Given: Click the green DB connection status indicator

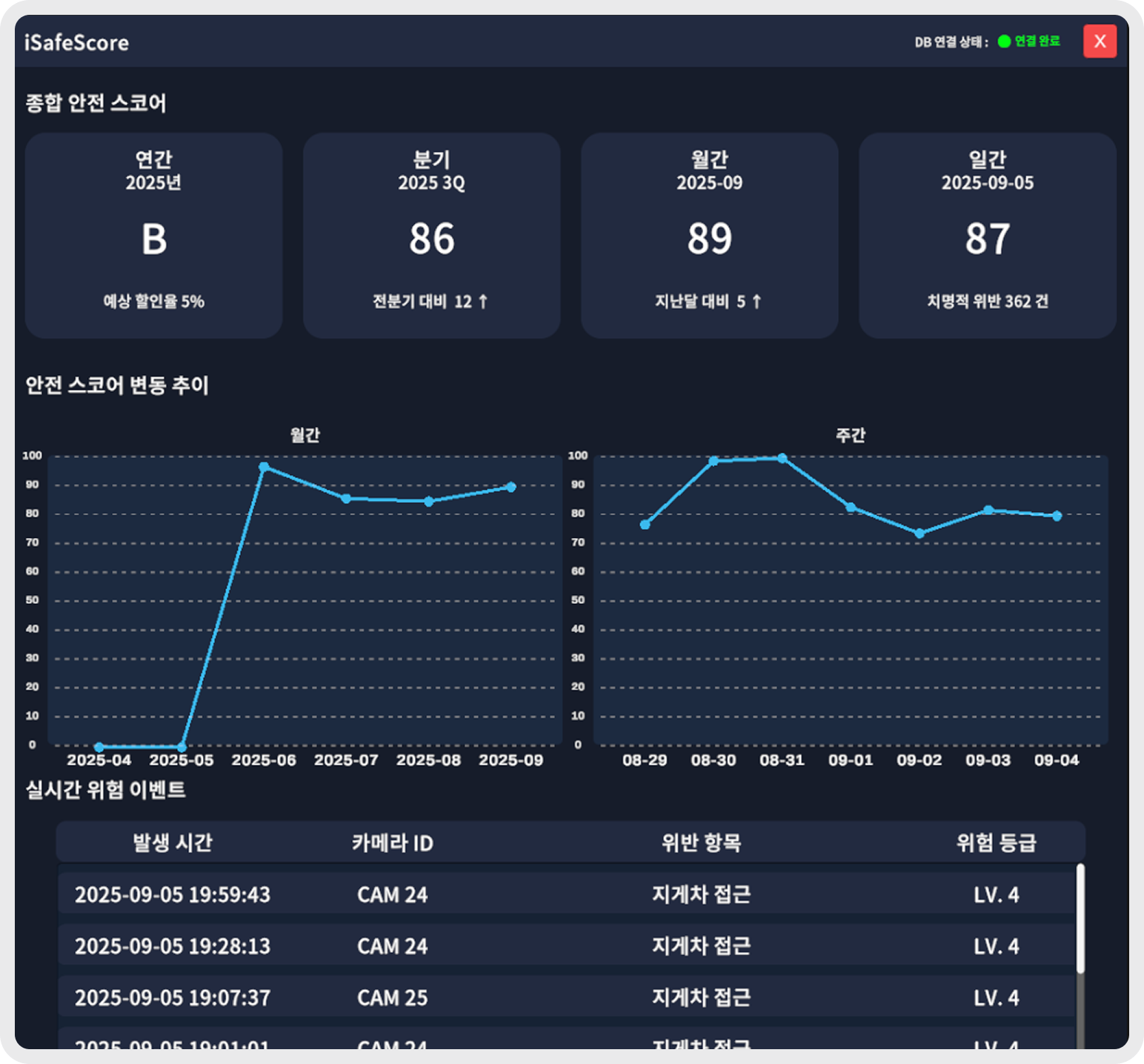Looking at the screenshot, I should 1004,41.
